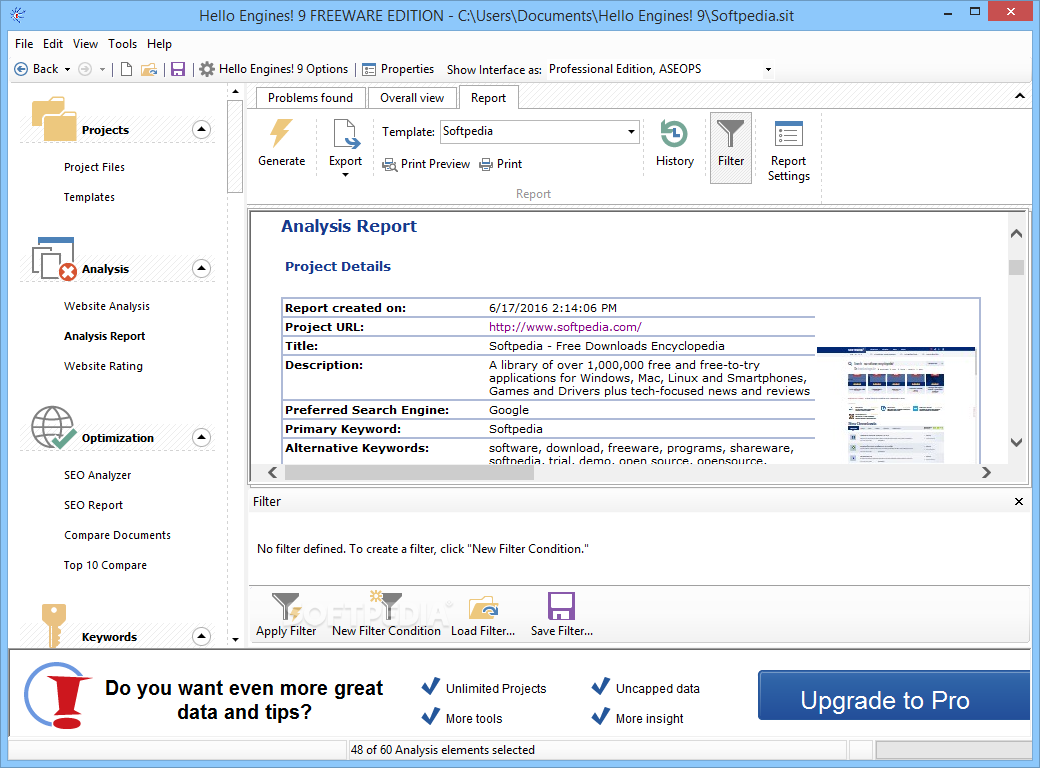The width and height of the screenshot is (1040, 768).
Task: Click the Keywords key icon
Action: click(53, 625)
